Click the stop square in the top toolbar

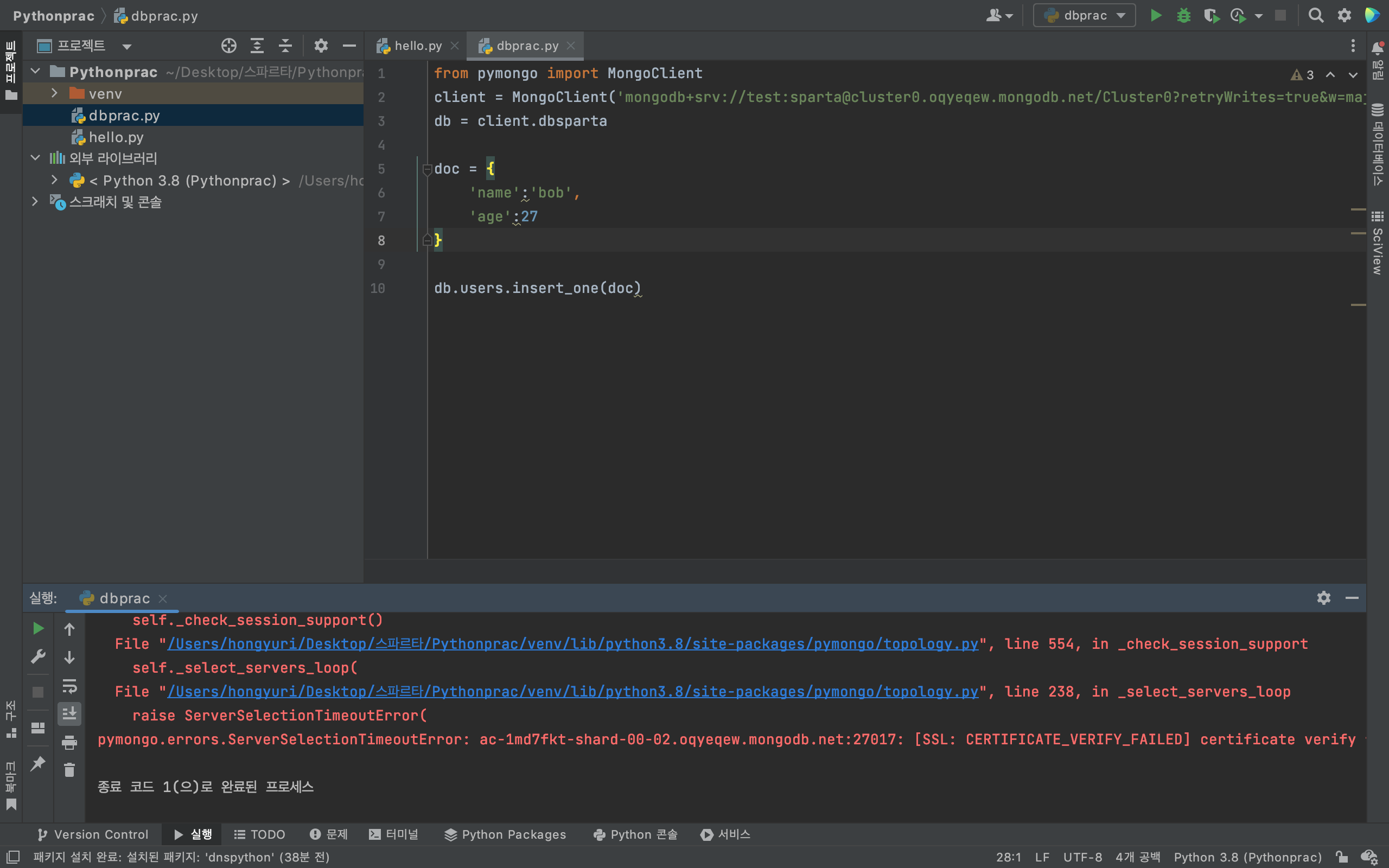(1280, 16)
